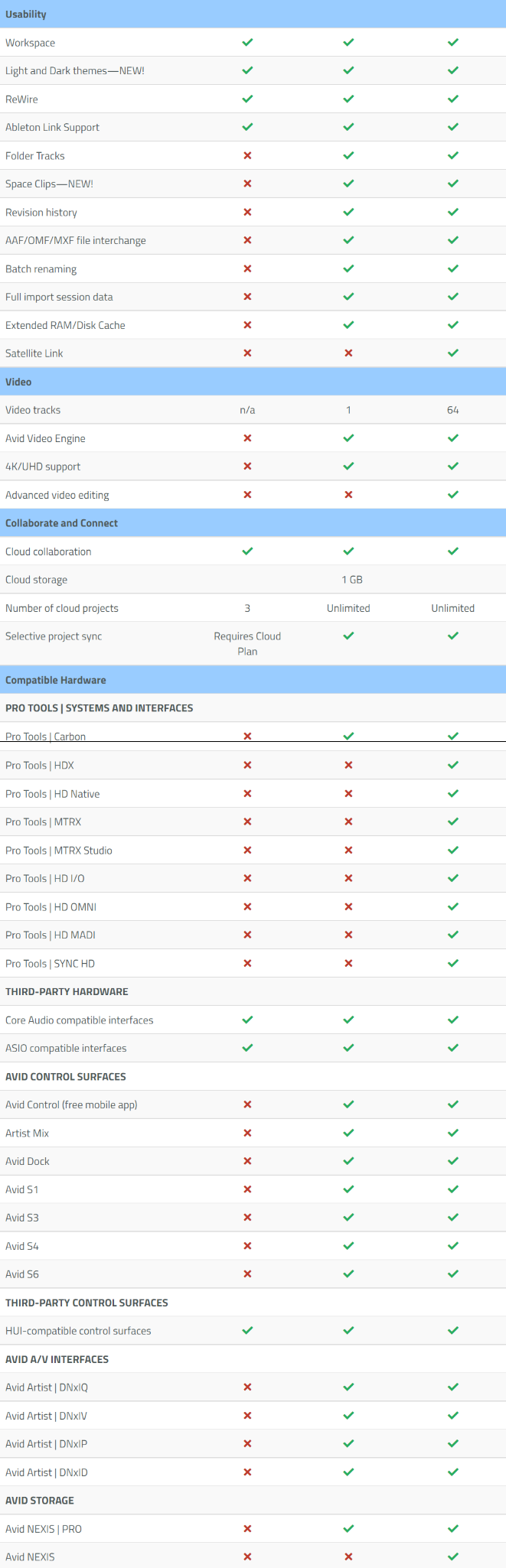Click the green checkmark for Advanced video editing
Viewport: 506px width, 1568px height.
coord(453,495)
